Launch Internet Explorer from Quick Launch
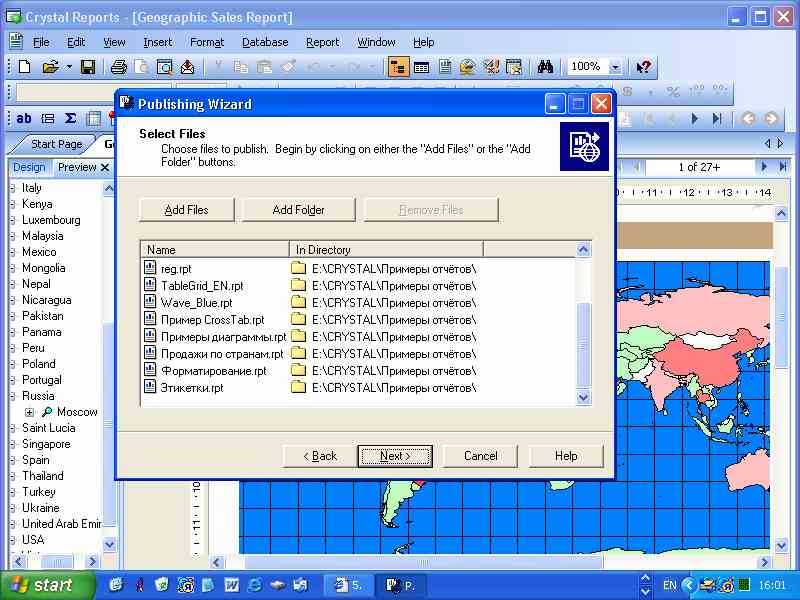The image size is (800, 600). pyautogui.click(x=255, y=585)
